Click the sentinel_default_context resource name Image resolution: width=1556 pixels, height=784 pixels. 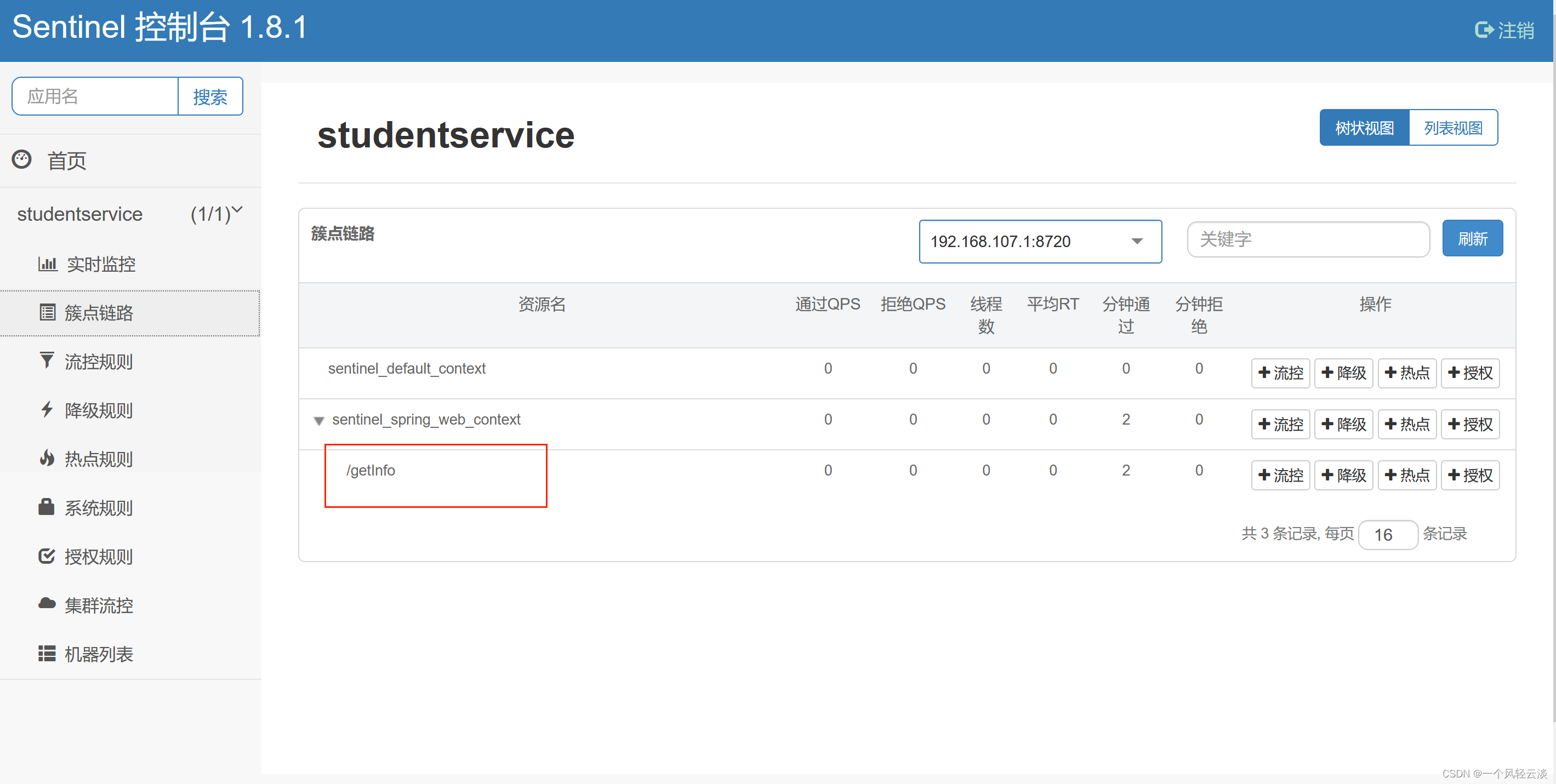pyautogui.click(x=407, y=369)
